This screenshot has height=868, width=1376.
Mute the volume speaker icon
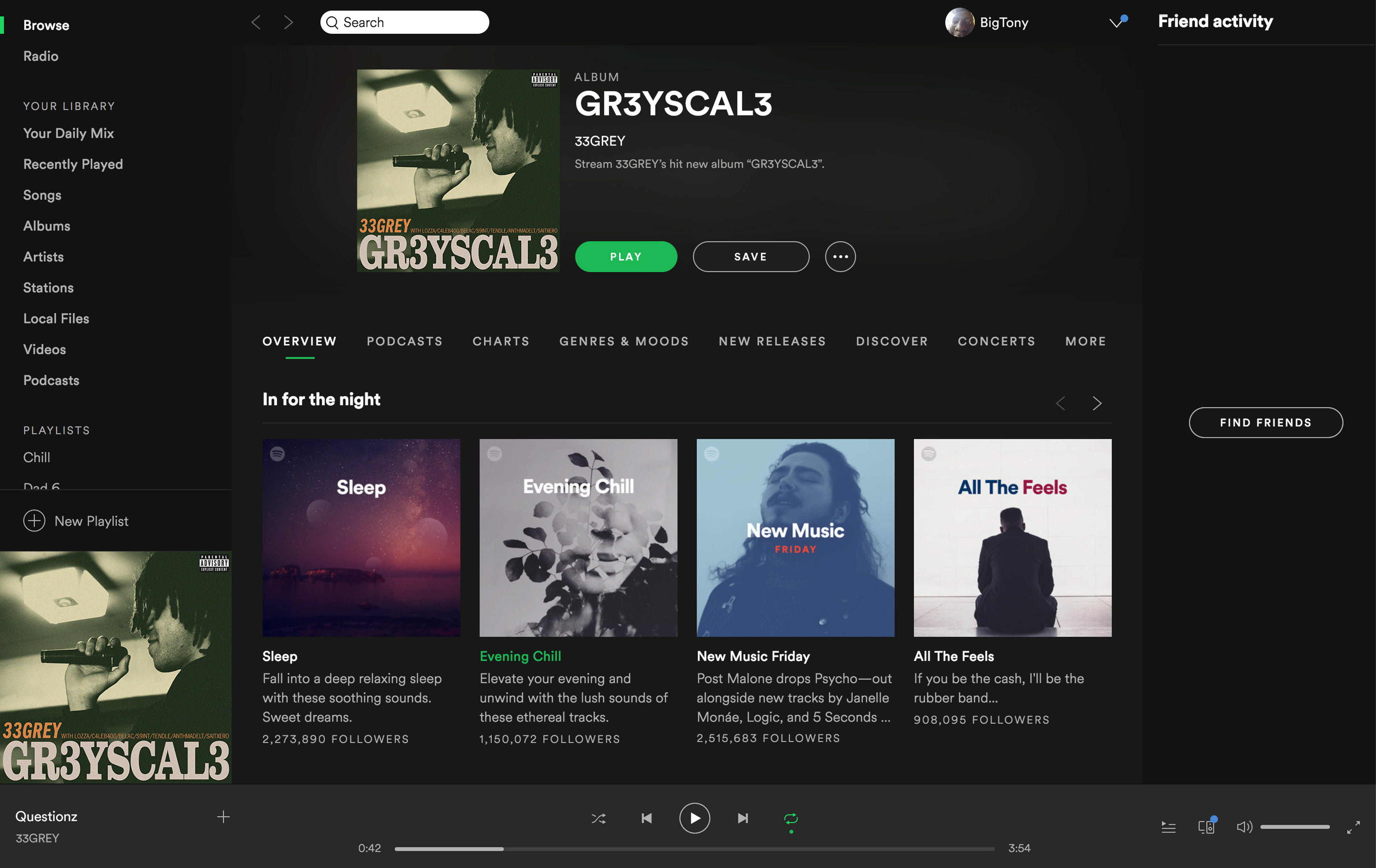tap(1244, 827)
